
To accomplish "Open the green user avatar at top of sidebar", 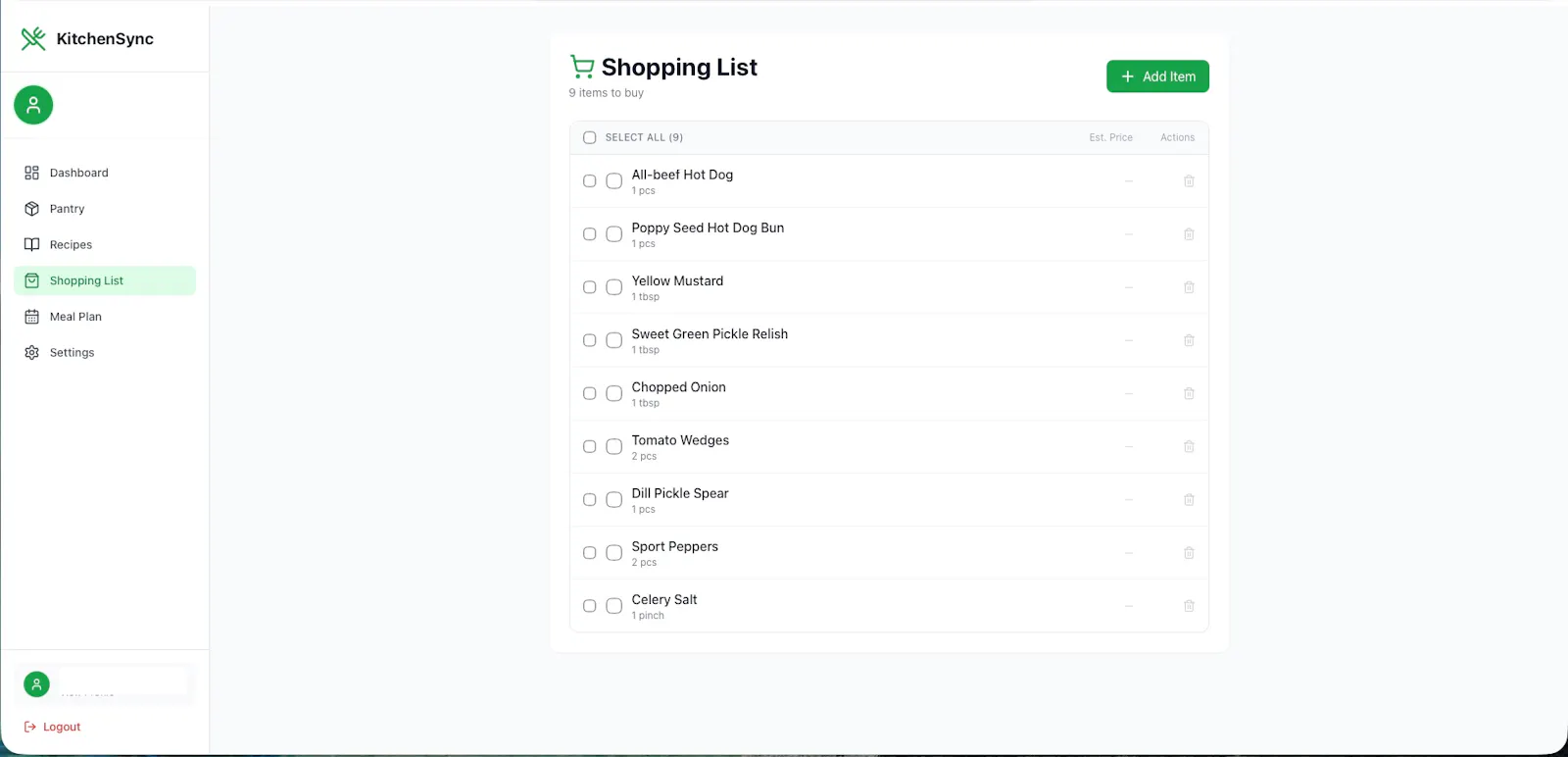I will 33,105.
